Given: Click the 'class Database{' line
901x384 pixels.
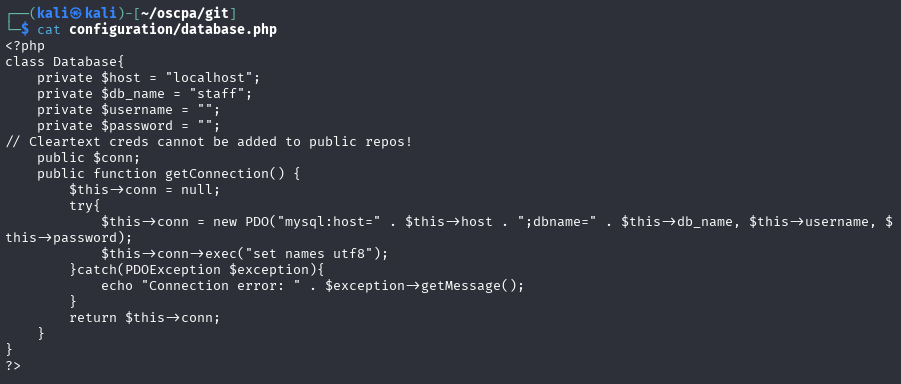Looking at the screenshot, I should pos(65,62).
